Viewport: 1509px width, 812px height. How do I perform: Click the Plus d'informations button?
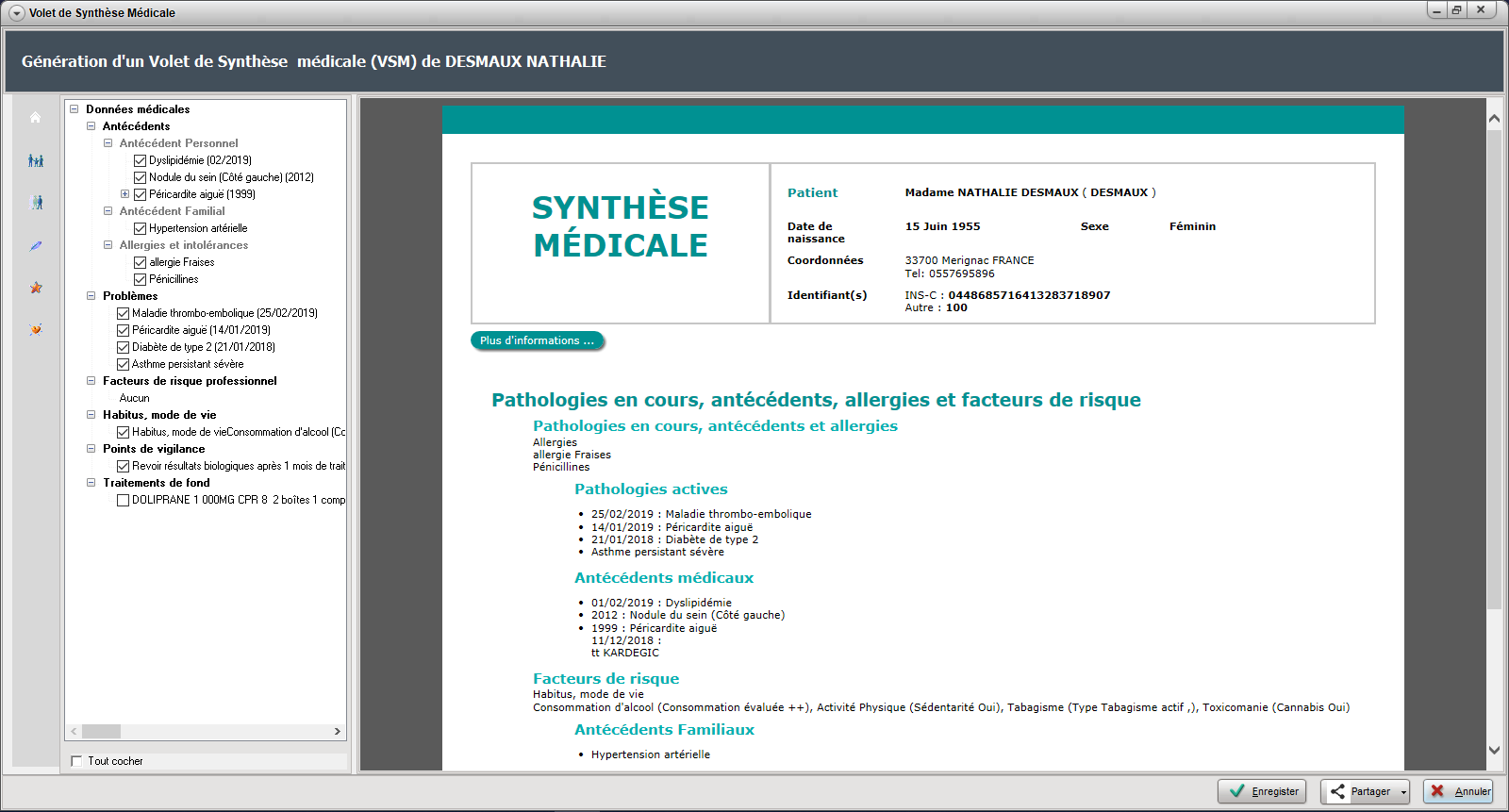click(537, 340)
